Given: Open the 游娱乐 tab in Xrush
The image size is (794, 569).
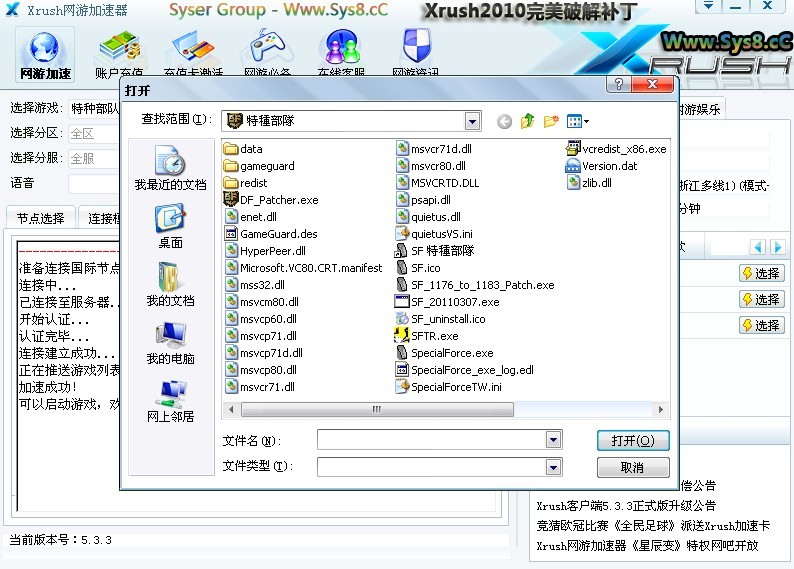Looking at the screenshot, I should [701, 109].
